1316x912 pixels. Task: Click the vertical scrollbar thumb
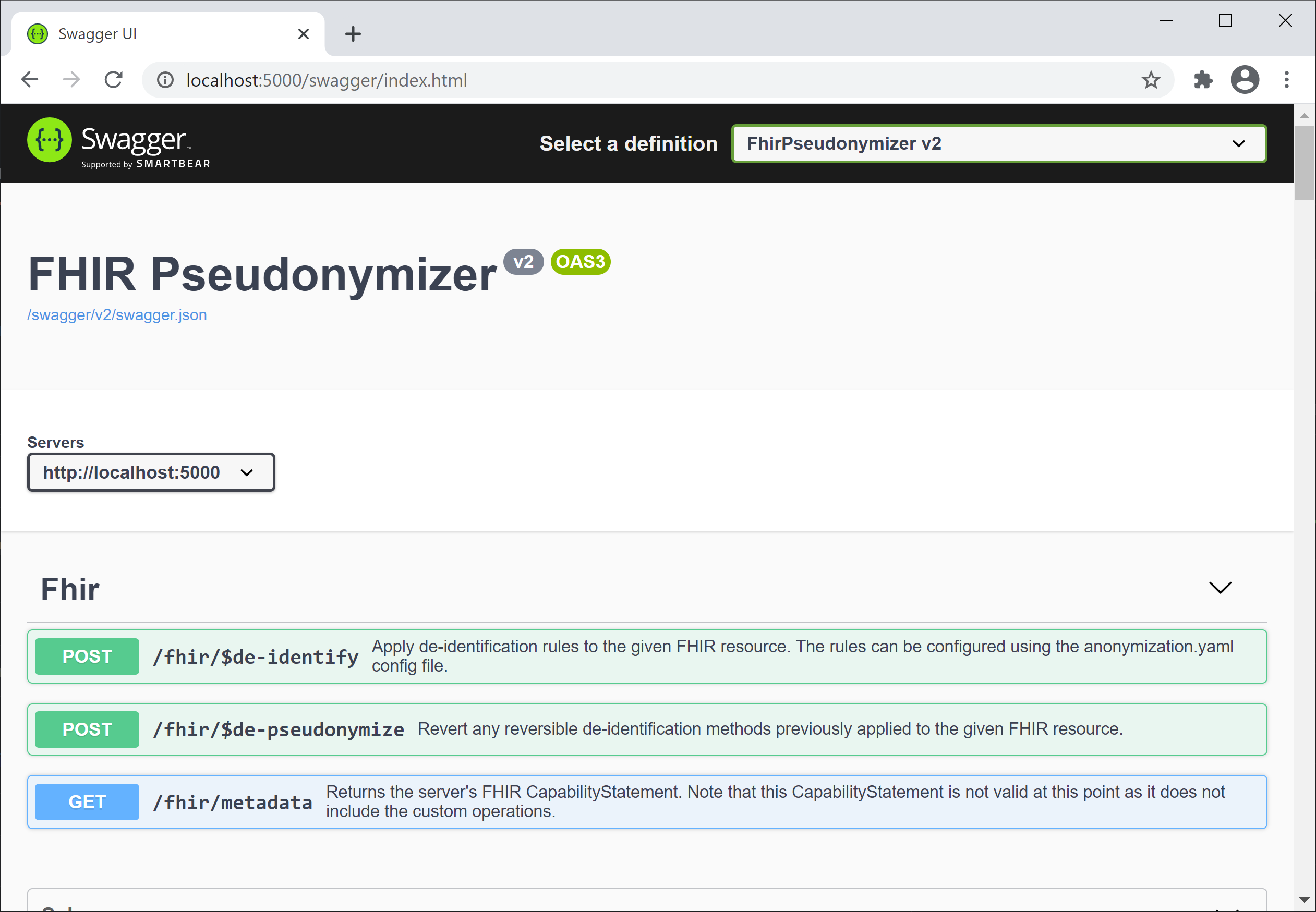[1304, 163]
